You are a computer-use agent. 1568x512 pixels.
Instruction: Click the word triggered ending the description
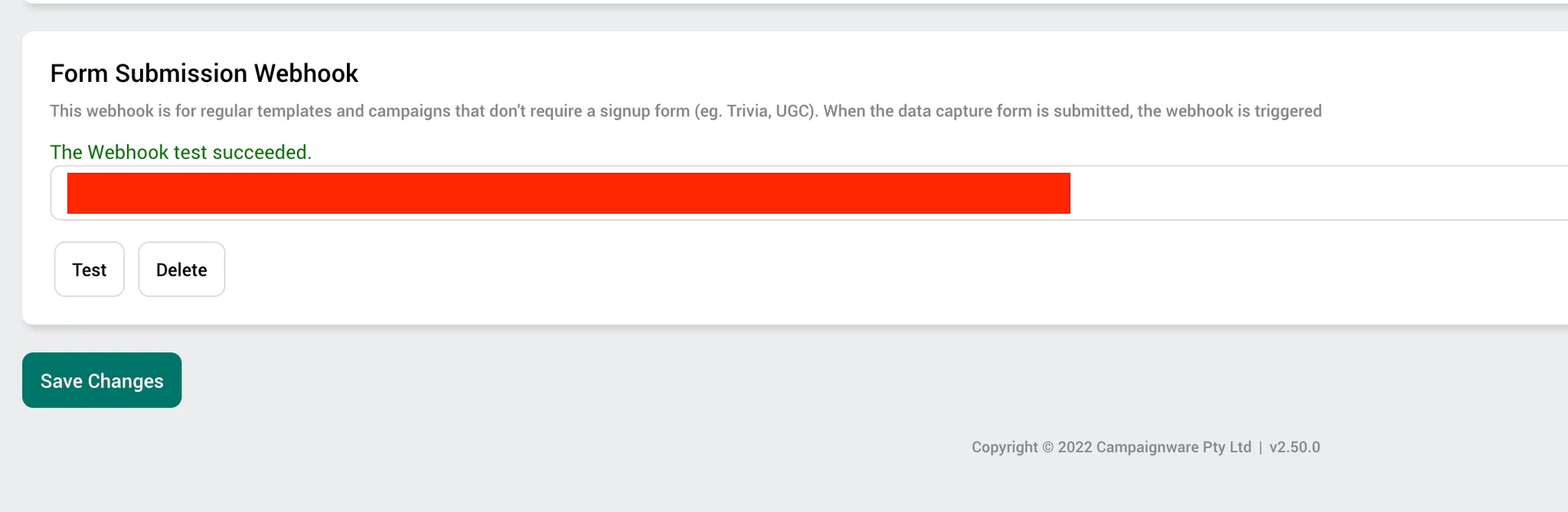(x=1288, y=111)
